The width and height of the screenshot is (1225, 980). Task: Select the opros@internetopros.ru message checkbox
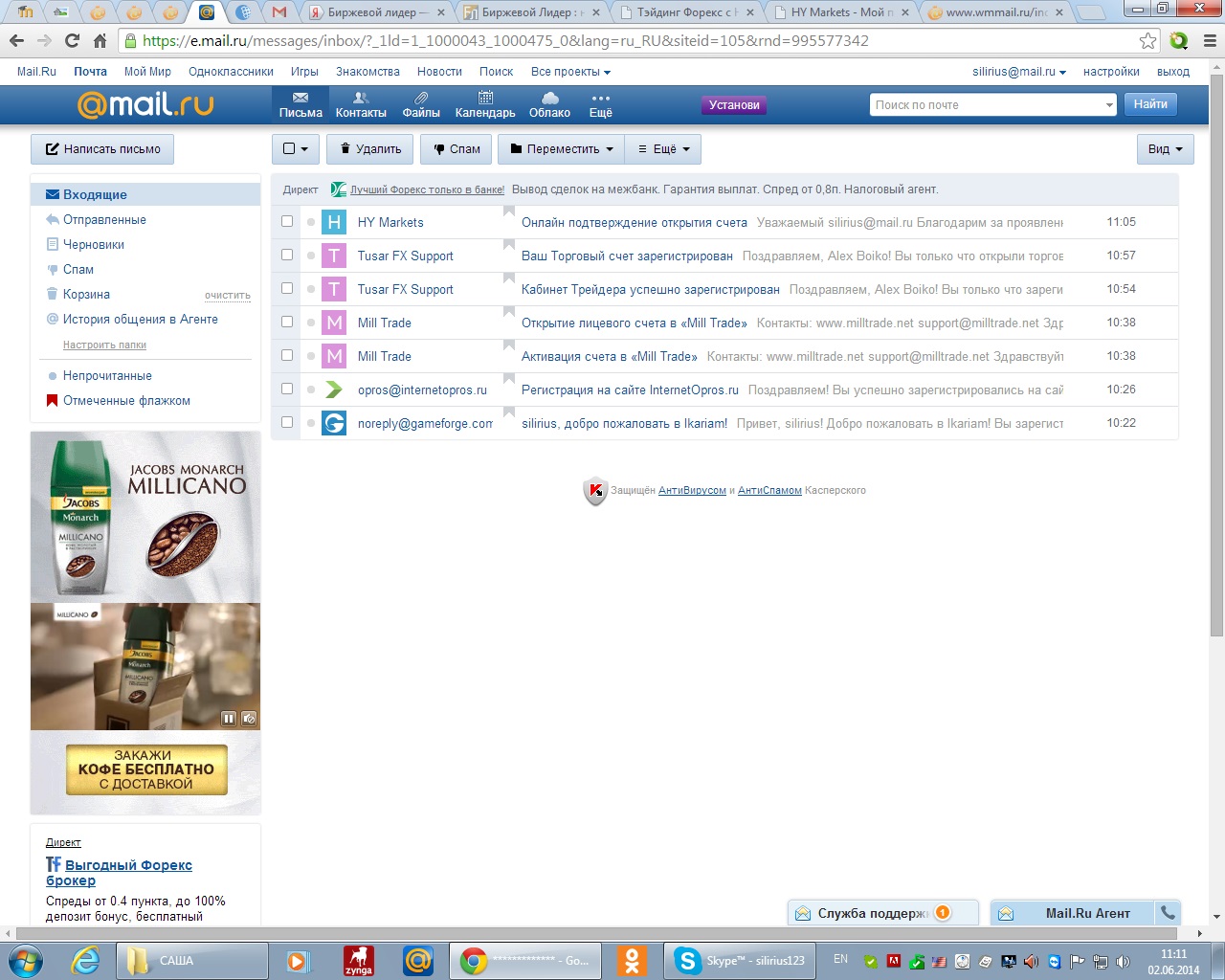coord(287,389)
